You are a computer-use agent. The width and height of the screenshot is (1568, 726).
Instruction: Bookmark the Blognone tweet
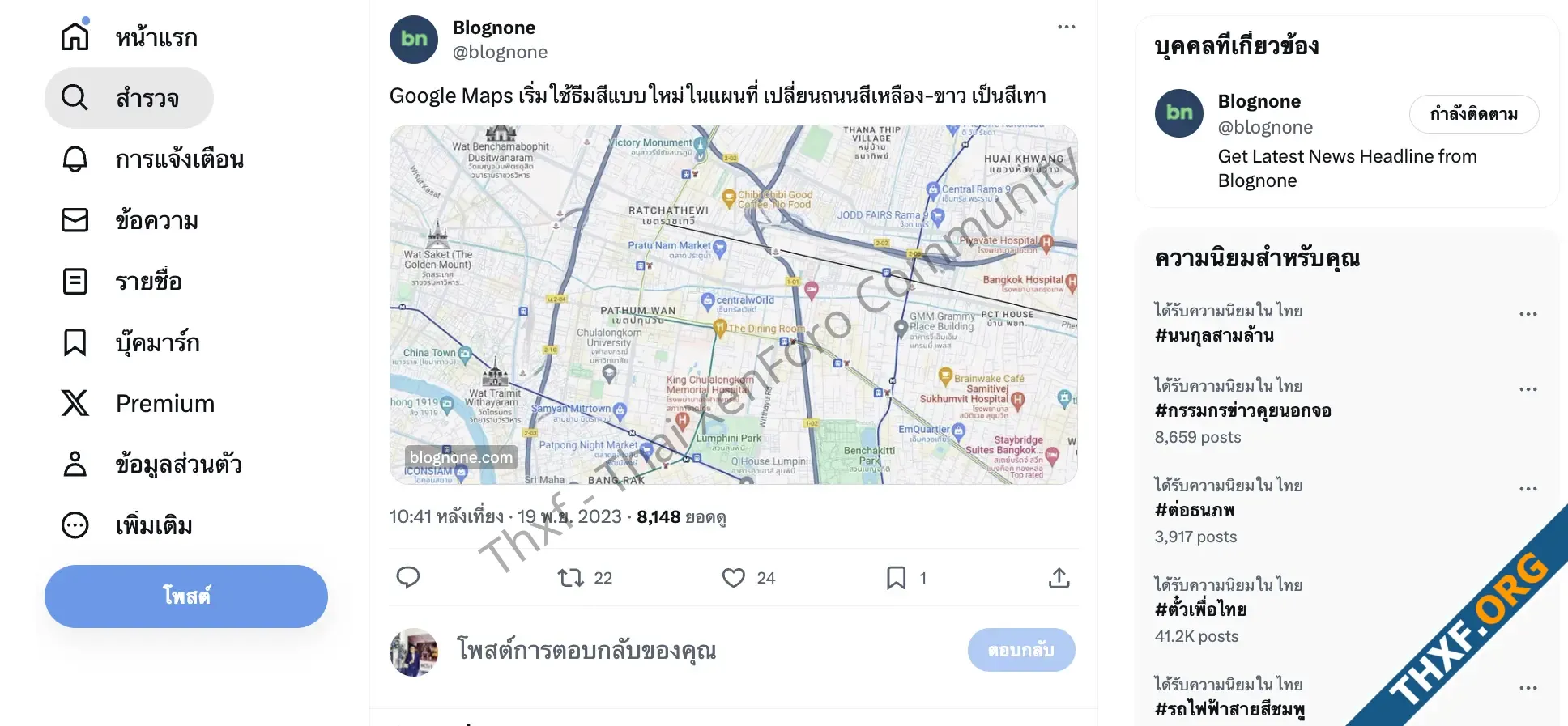click(896, 577)
